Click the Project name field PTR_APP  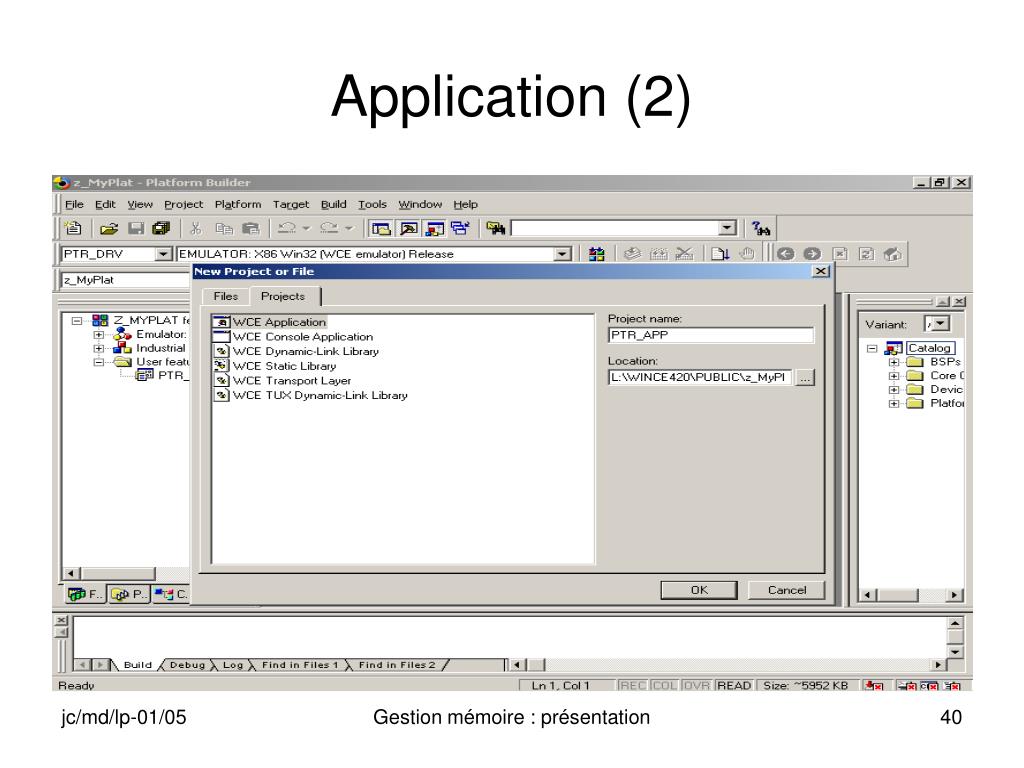(x=711, y=335)
